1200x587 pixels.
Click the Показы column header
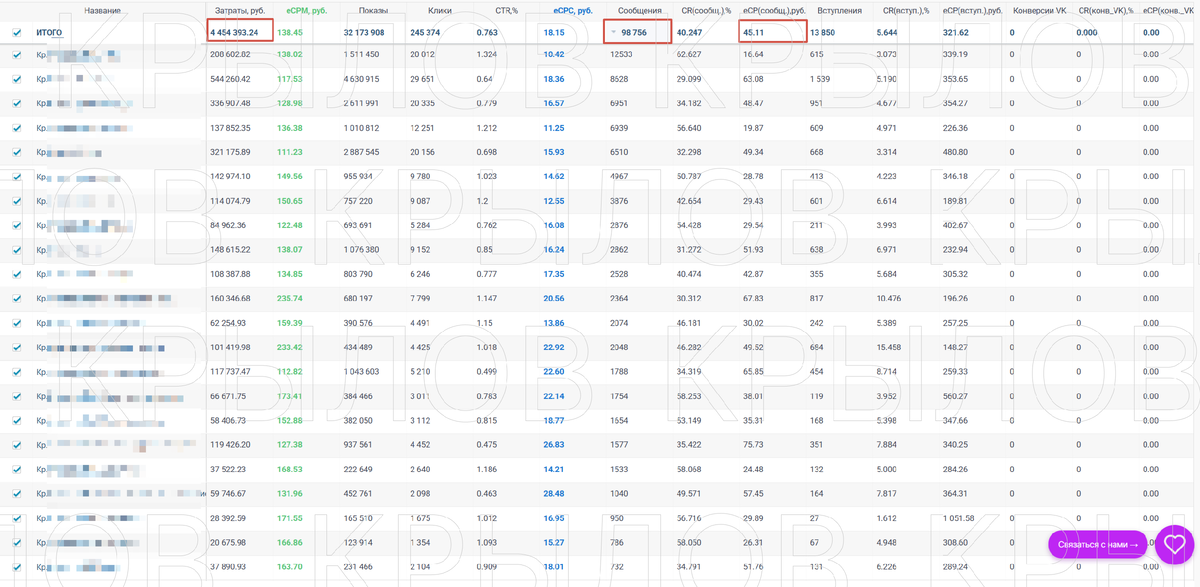(x=373, y=11)
